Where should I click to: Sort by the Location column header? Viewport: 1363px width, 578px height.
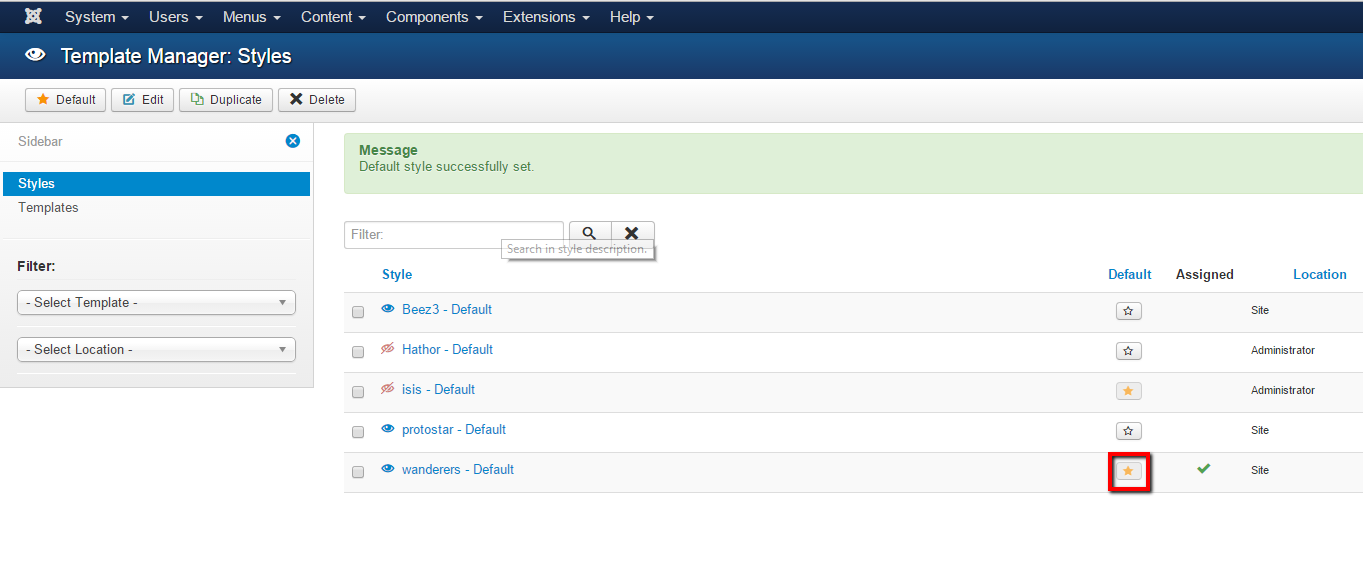coord(1320,274)
